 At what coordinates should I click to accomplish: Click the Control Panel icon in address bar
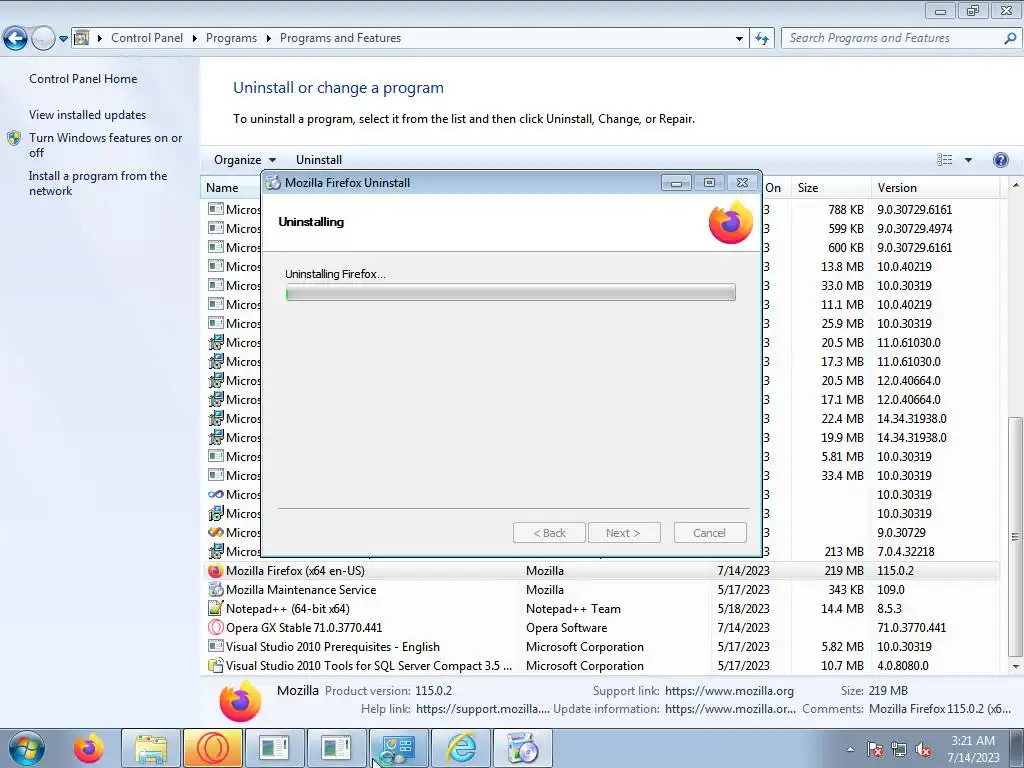[82, 38]
